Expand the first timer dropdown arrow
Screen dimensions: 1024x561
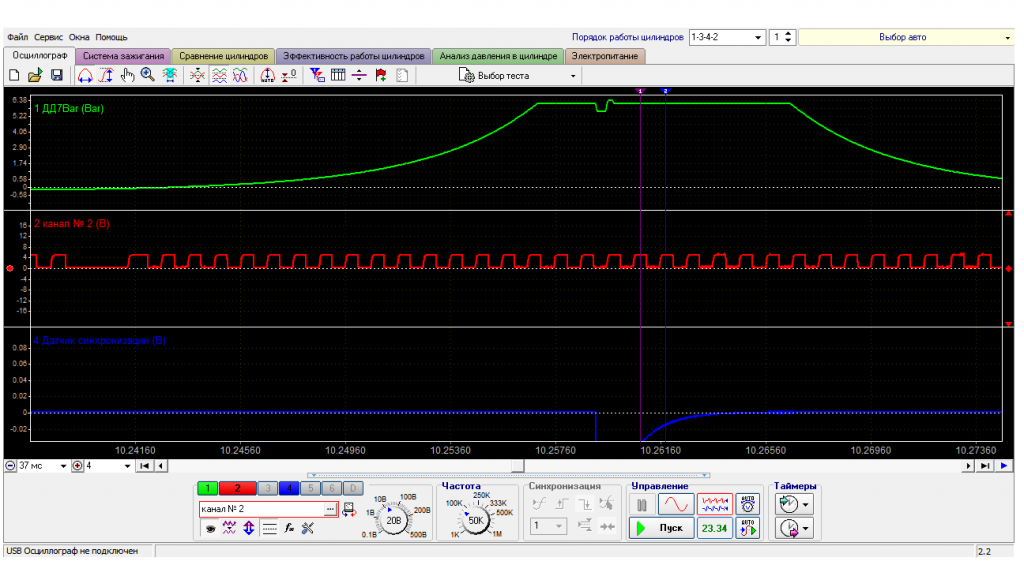805,505
